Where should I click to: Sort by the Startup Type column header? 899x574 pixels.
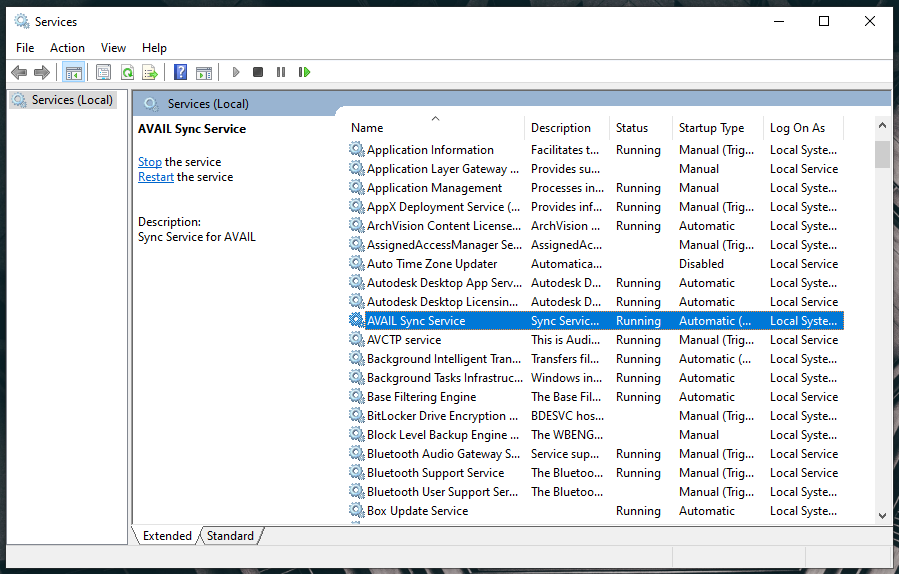[x=717, y=128]
